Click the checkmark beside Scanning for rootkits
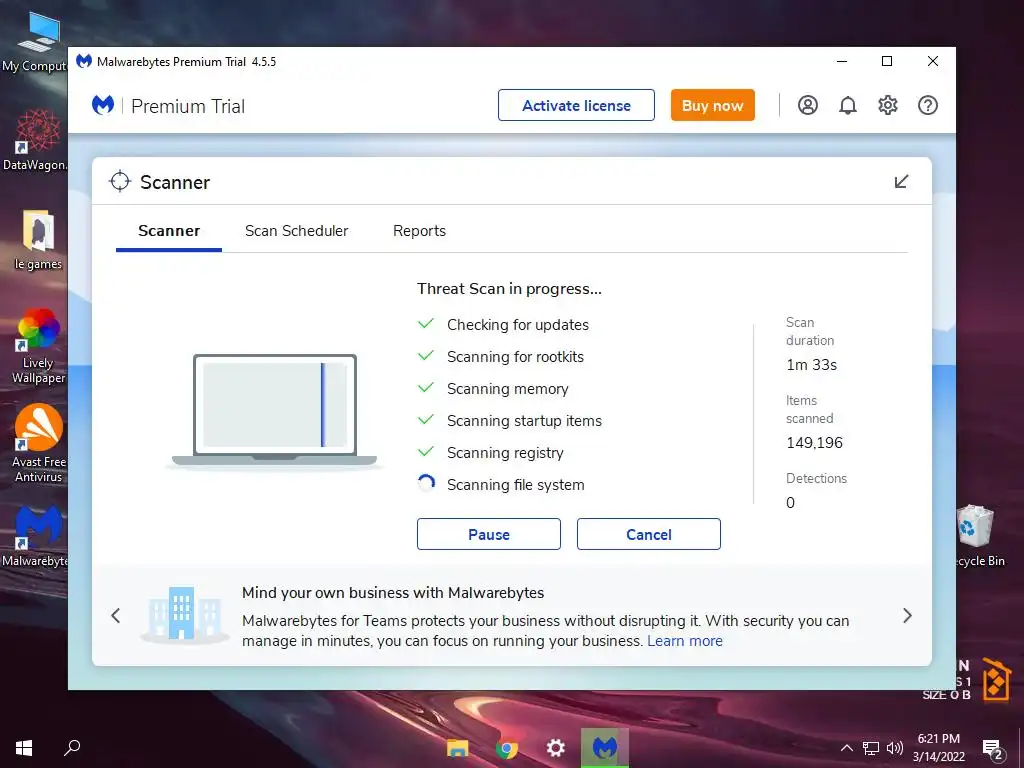Screen dimensions: 1024x768 (426, 356)
